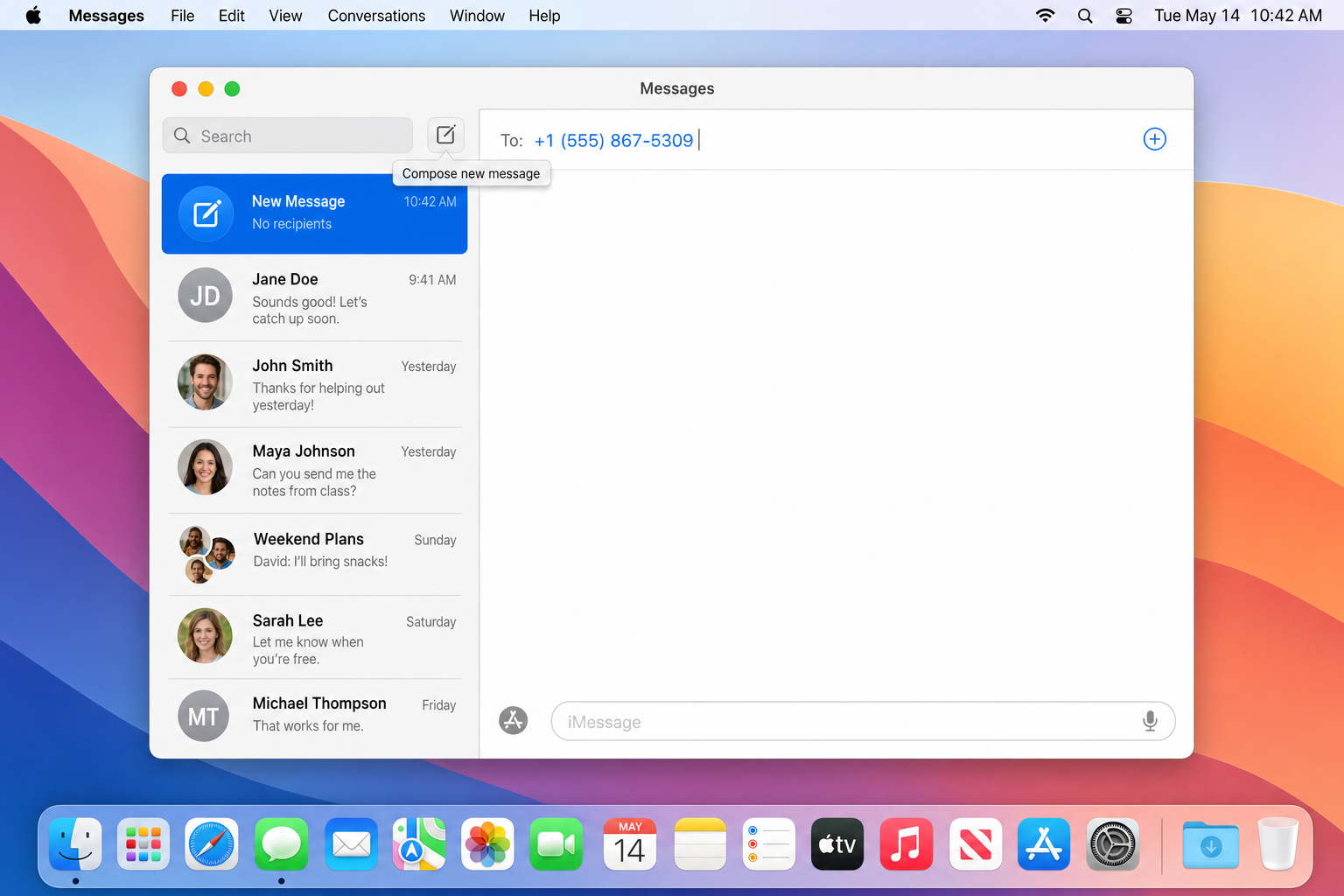Viewport: 1344px width, 896px height.
Task: Click 'Can you send me the notes' preview
Action: 314,482
